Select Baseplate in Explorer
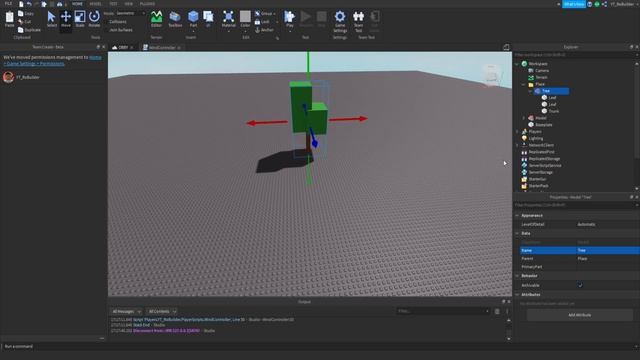This screenshot has height=360, width=640. coord(544,125)
